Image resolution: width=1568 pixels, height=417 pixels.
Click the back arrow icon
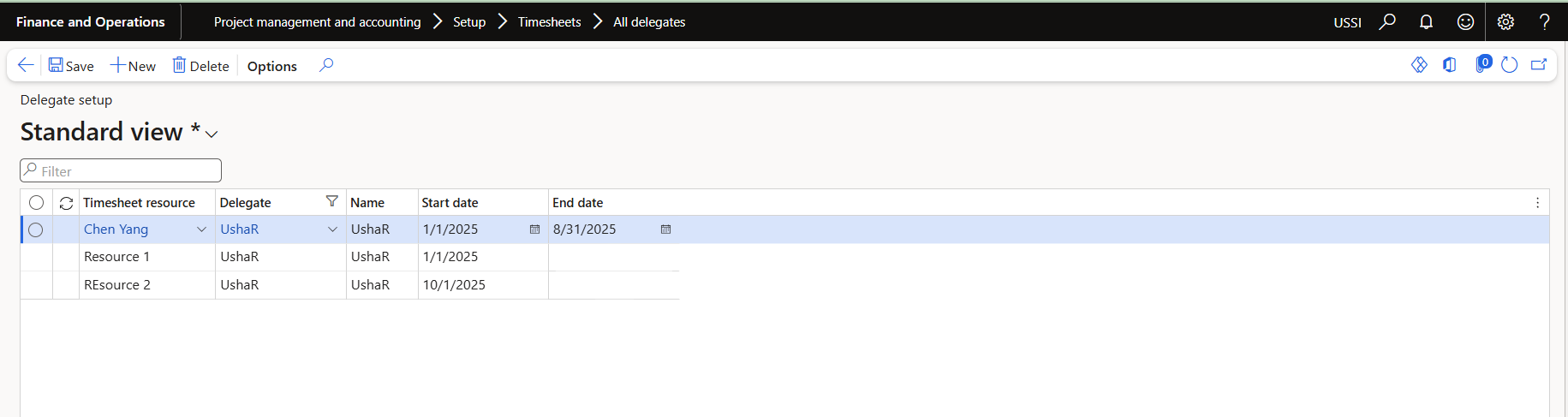pyautogui.click(x=26, y=65)
